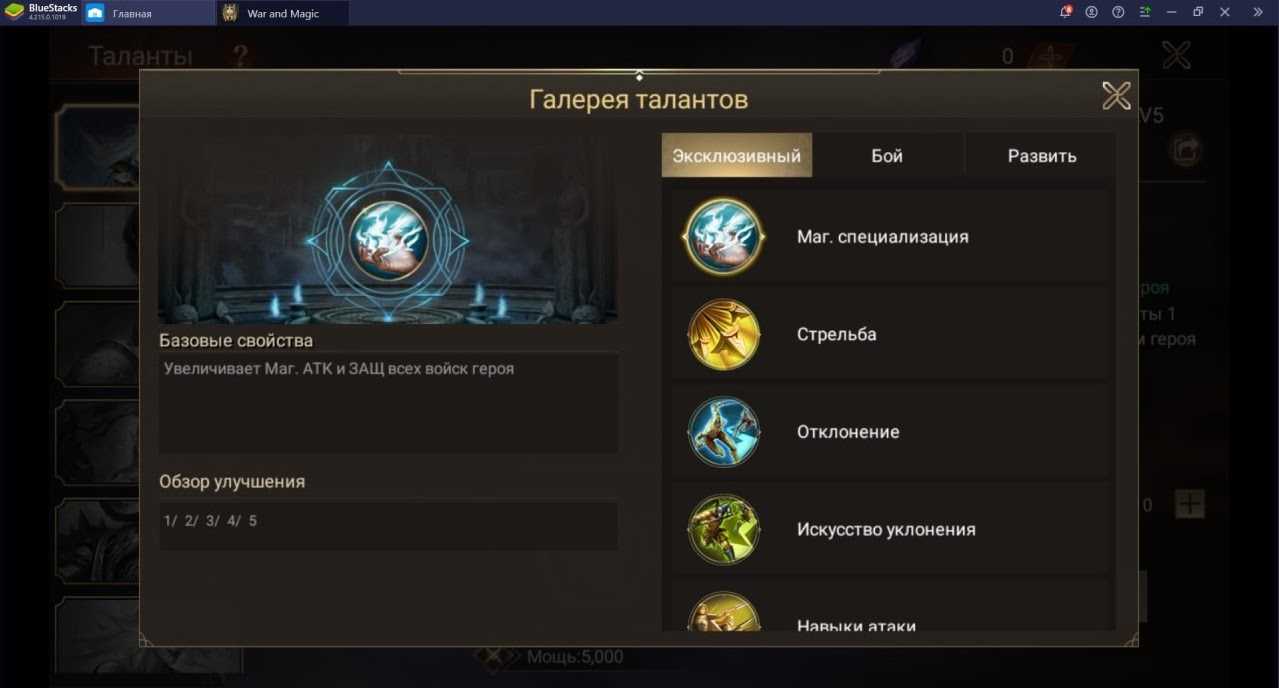Image resolution: width=1279 pixels, height=688 pixels.
Task: Switch to the Развить tab
Action: (x=1041, y=155)
